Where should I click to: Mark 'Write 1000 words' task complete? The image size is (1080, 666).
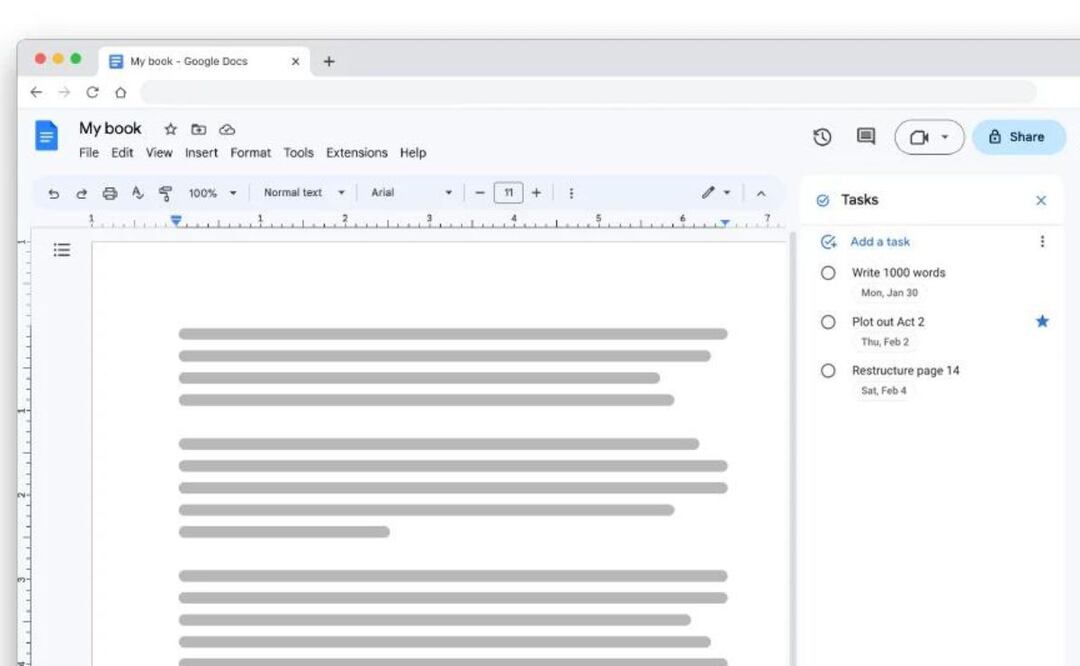(828, 273)
